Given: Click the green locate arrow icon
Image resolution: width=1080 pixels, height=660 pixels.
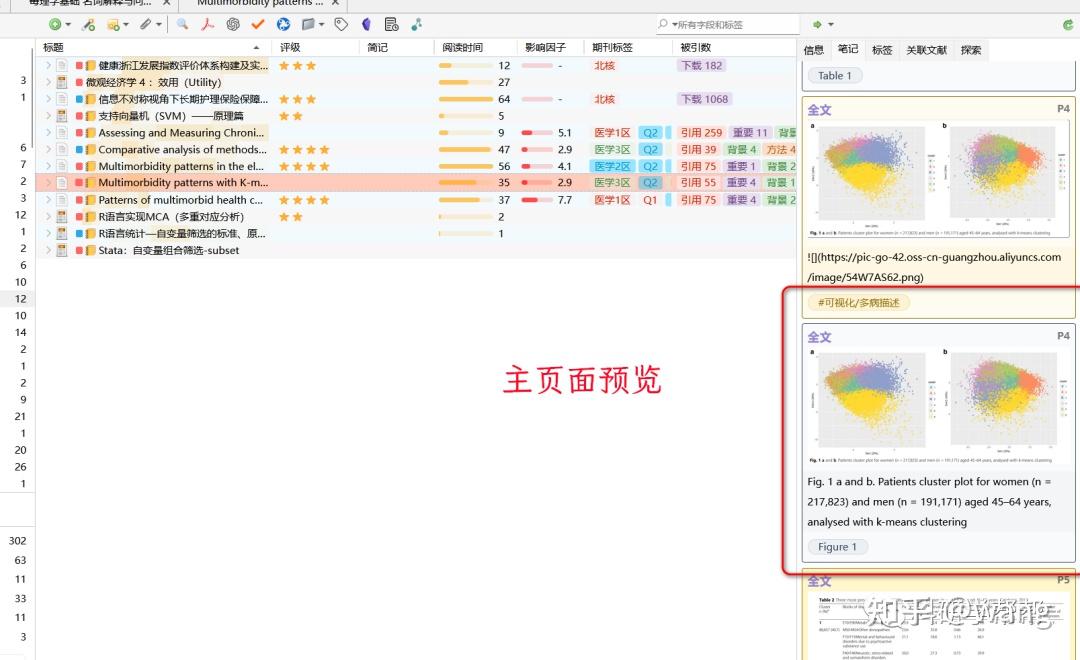Looking at the screenshot, I should point(817,24).
